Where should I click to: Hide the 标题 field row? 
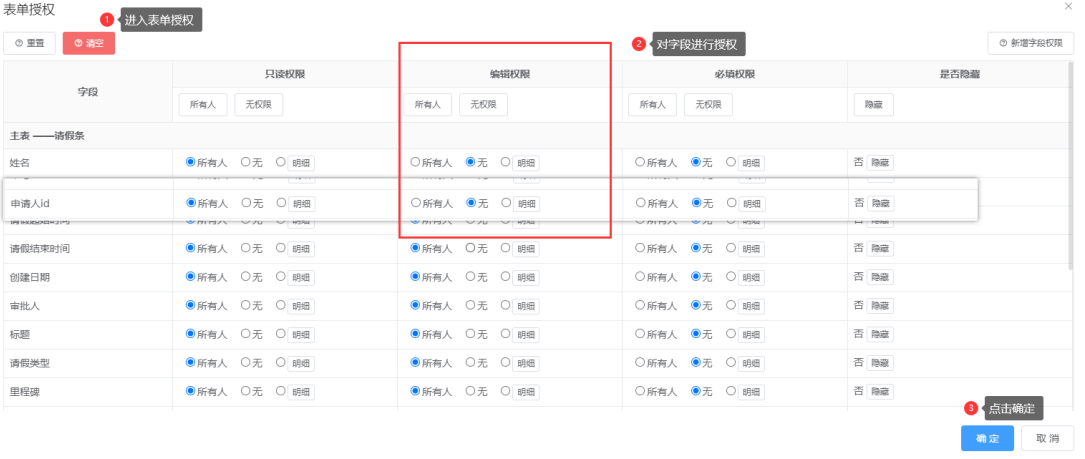(x=880, y=335)
